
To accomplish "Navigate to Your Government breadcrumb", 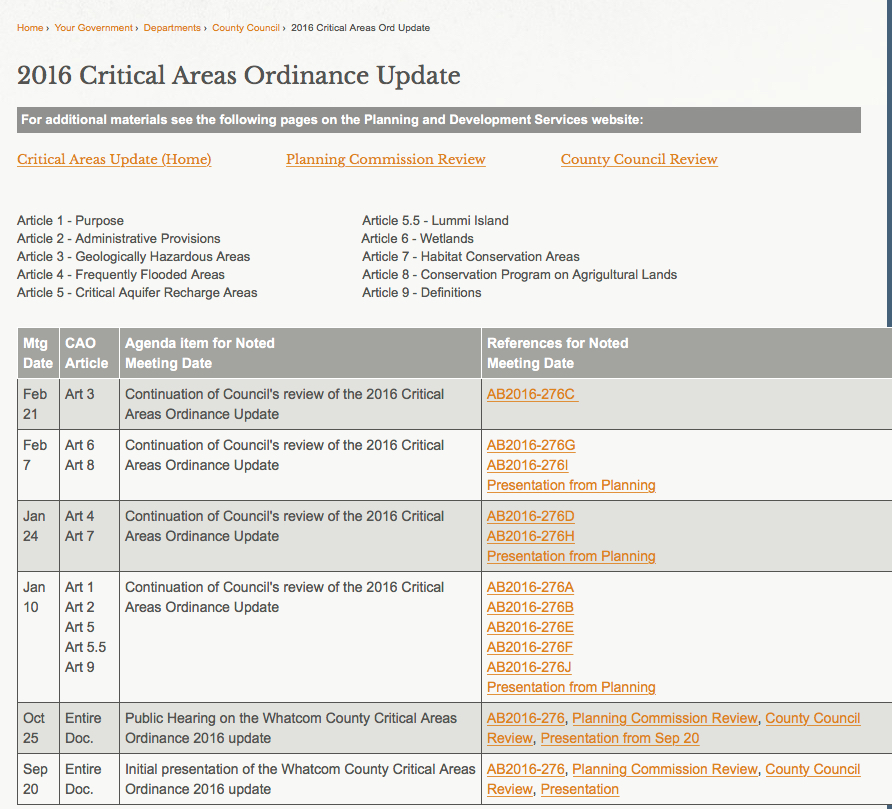I will coord(94,28).
